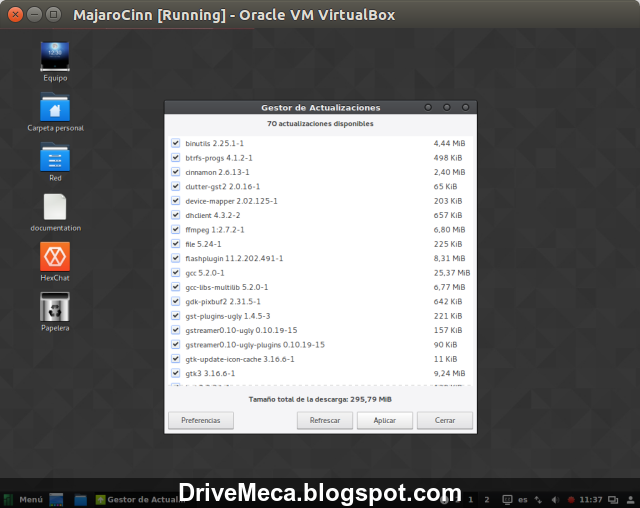
Task: Click the red update notifier tray icon
Action: tap(571, 500)
